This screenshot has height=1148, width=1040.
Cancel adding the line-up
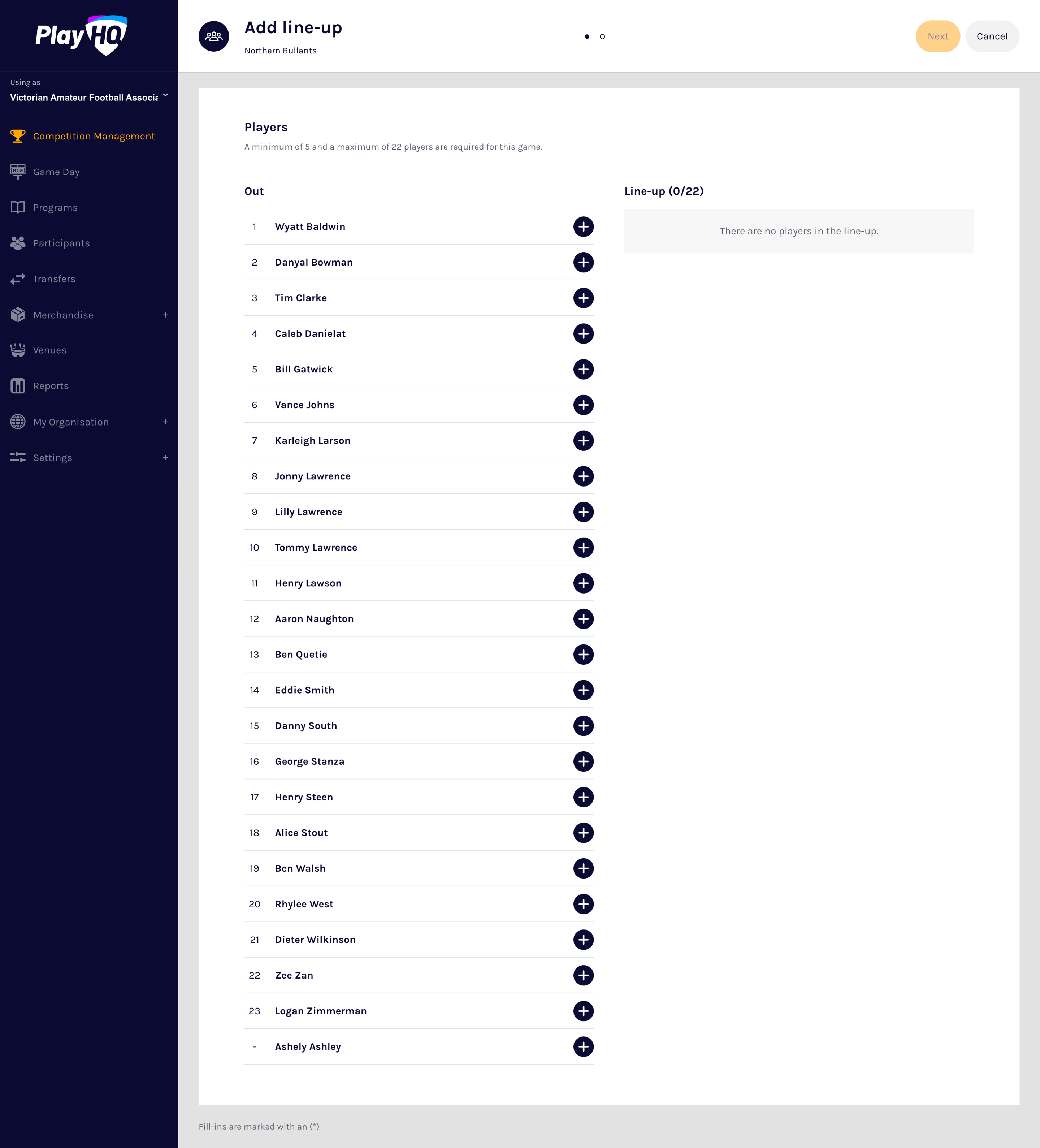coord(992,36)
